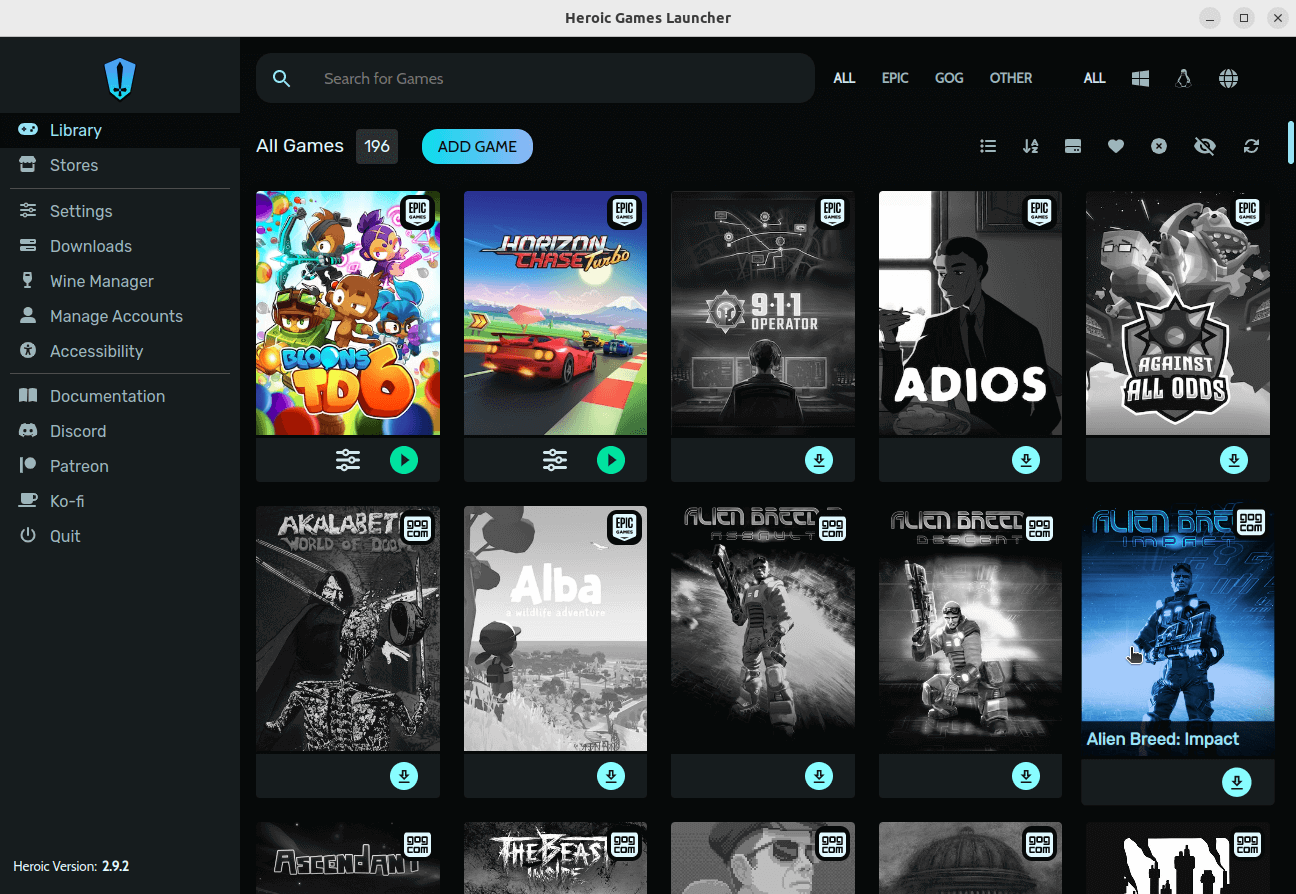Download Alien Breed: Impact

pyautogui.click(x=1237, y=782)
